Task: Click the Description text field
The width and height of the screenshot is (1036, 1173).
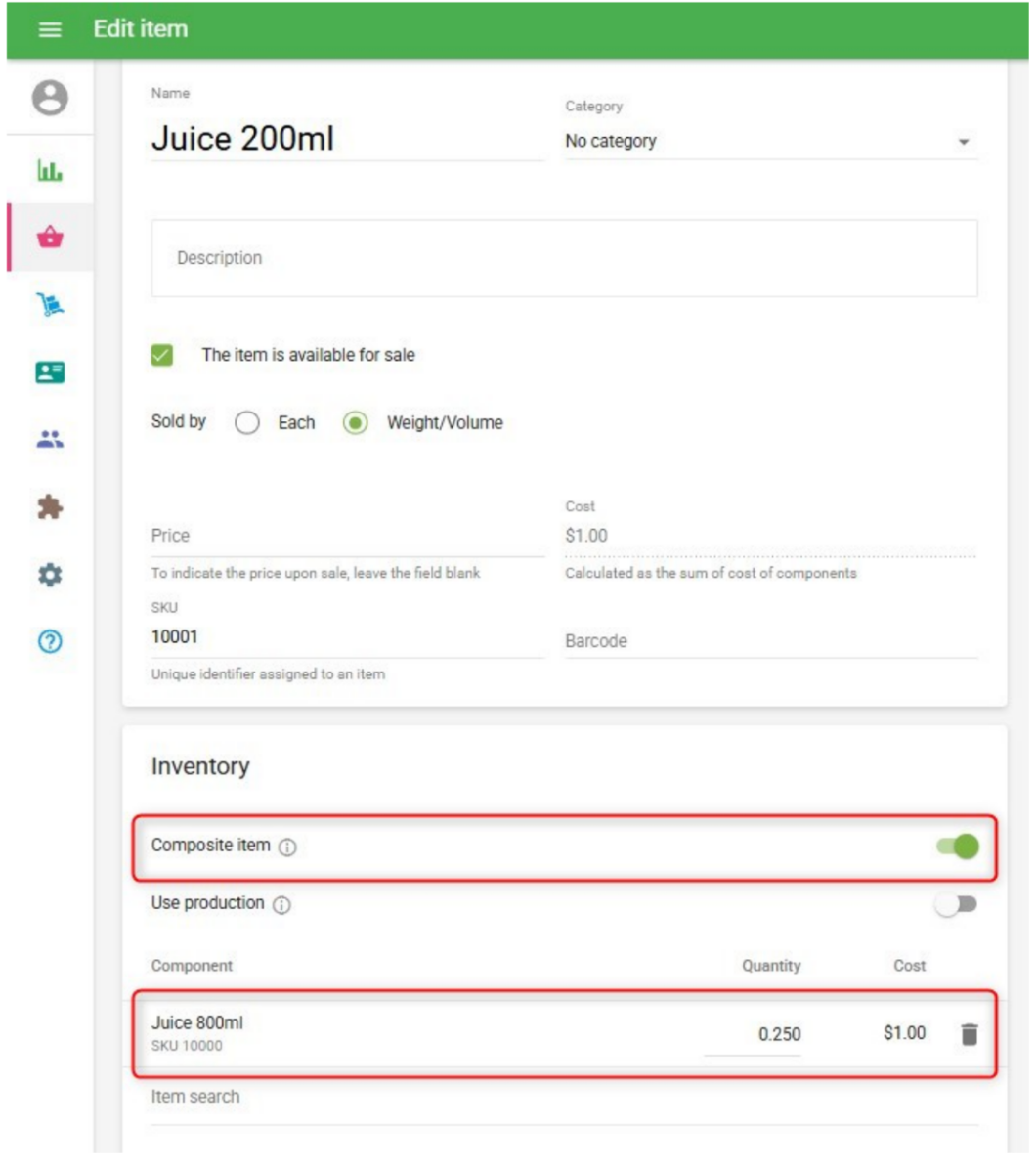Action: 564,258
